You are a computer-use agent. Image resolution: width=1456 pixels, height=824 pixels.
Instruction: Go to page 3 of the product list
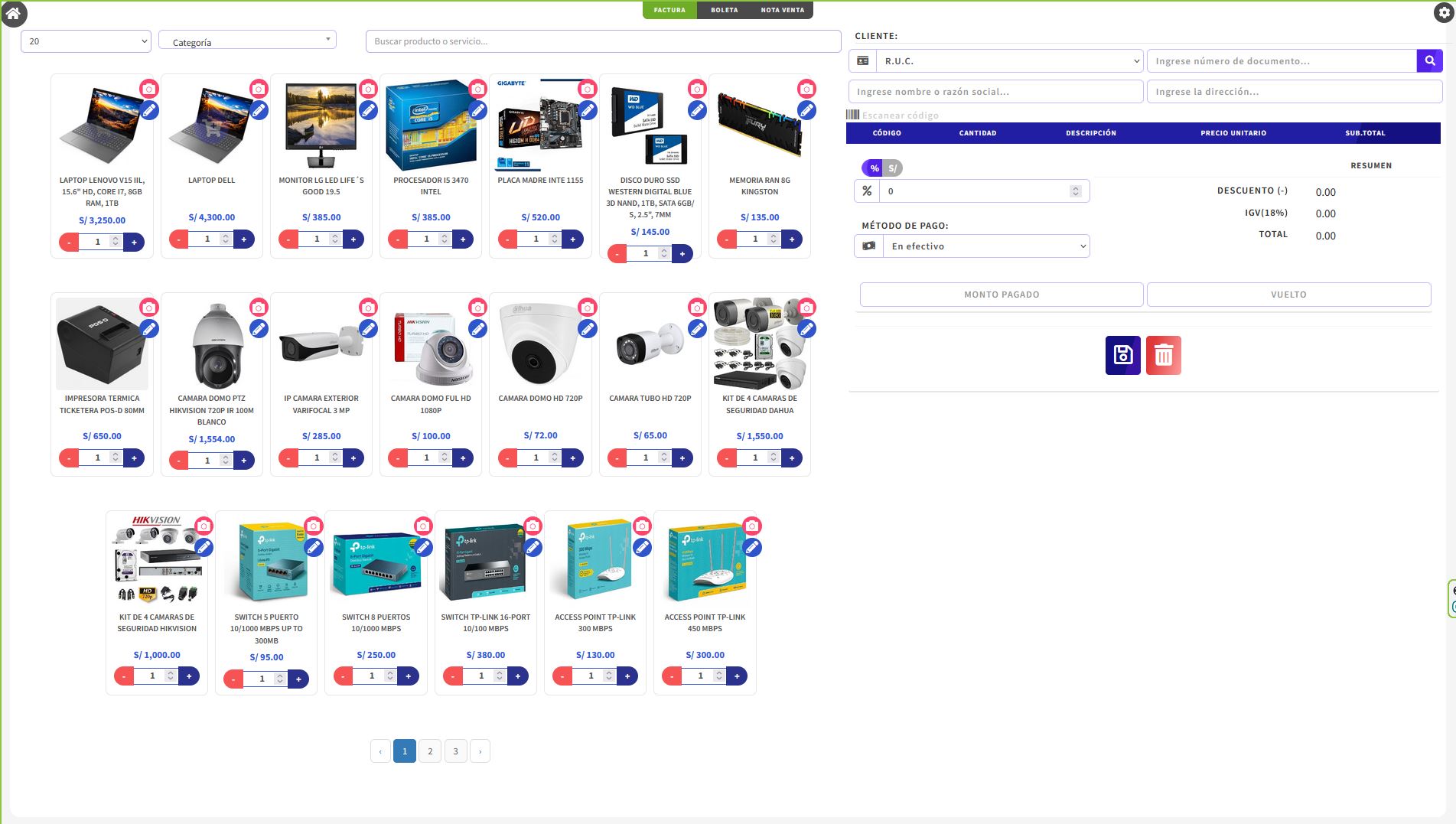point(455,751)
